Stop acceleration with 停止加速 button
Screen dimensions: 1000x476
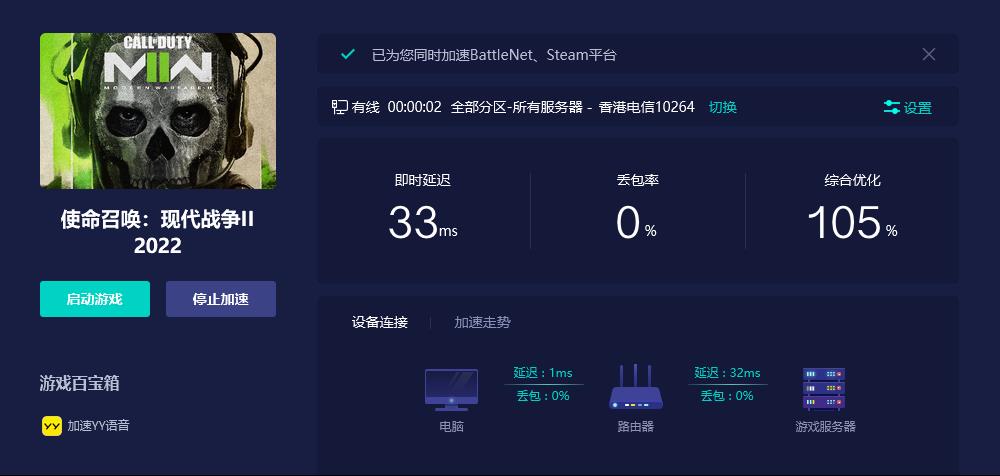tap(221, 299)
